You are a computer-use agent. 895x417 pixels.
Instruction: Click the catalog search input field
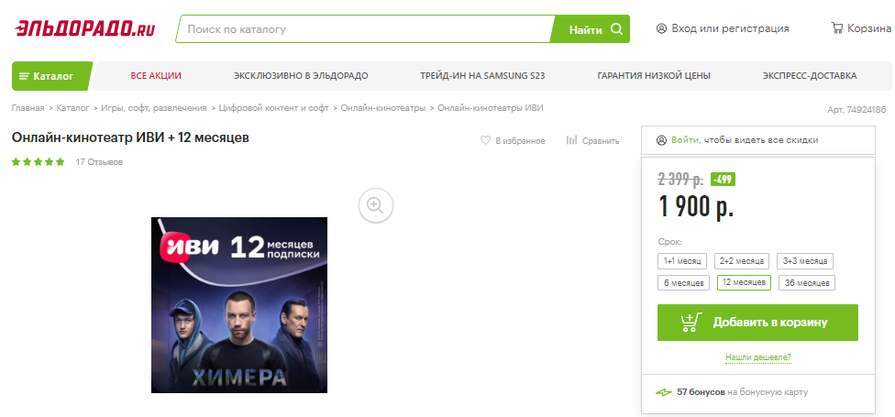[x=365, y=29]
